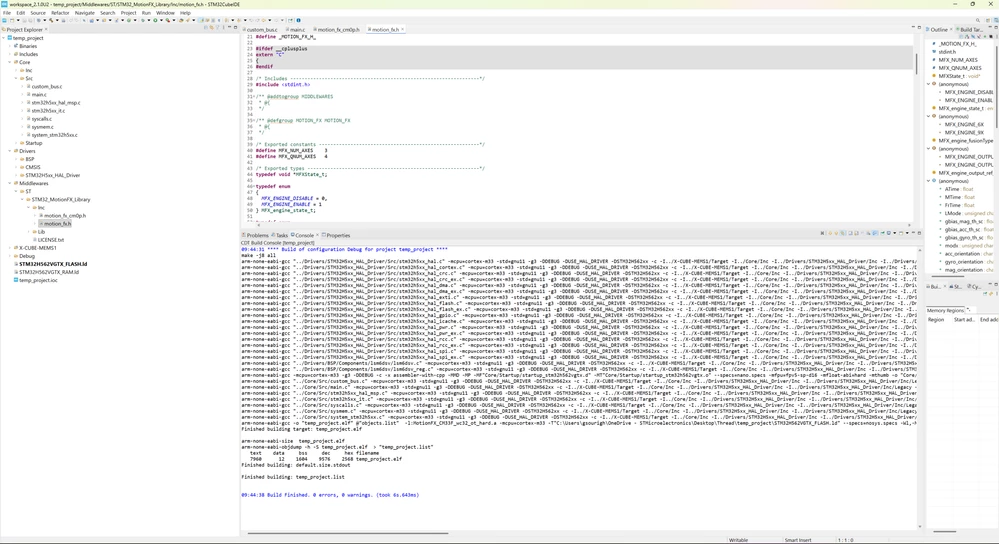Screen dimensions: 999x544
Task: Collapse all in Project Explorer toolbar
Action: point(206,28)
